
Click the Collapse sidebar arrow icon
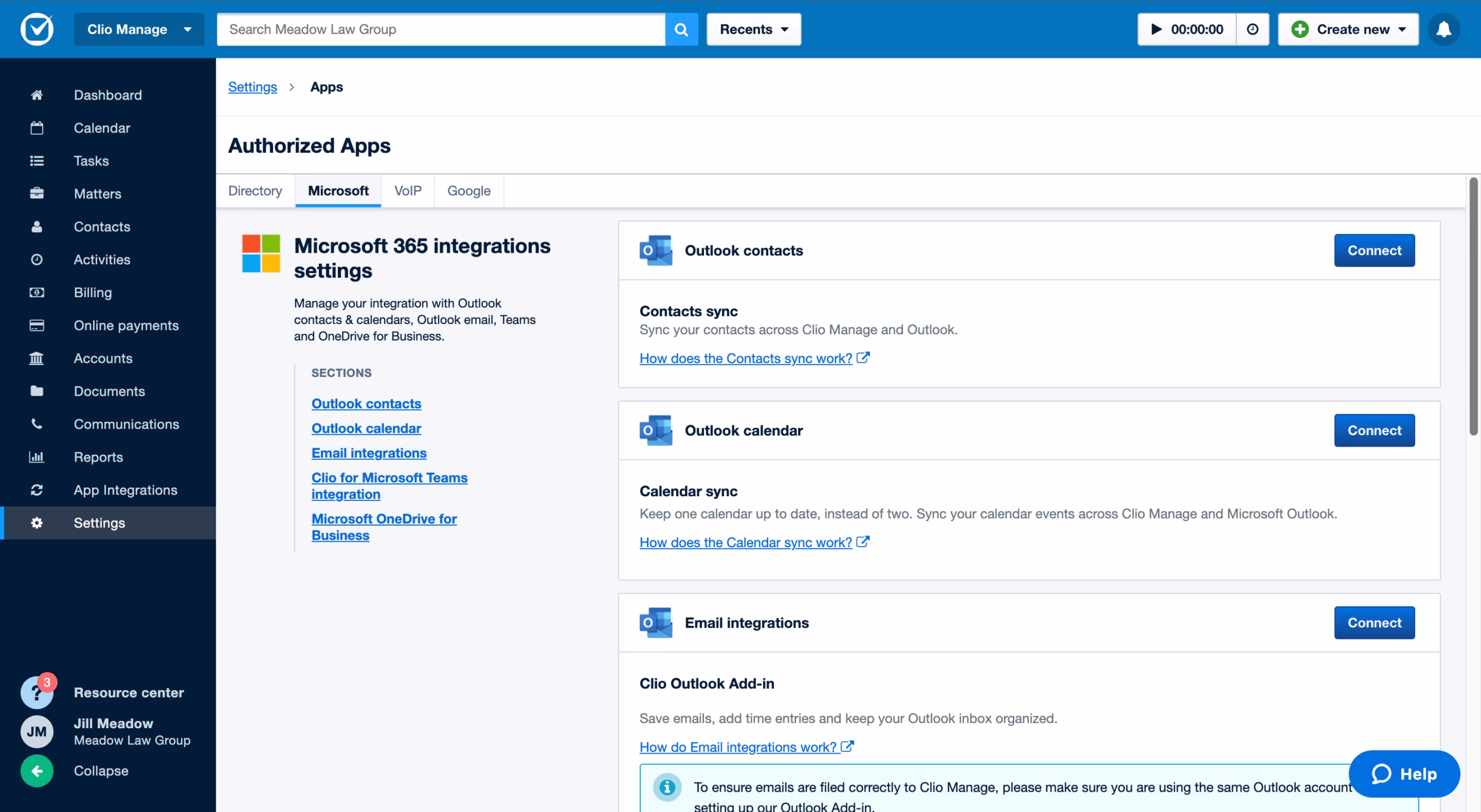click(x=37, y=771)
